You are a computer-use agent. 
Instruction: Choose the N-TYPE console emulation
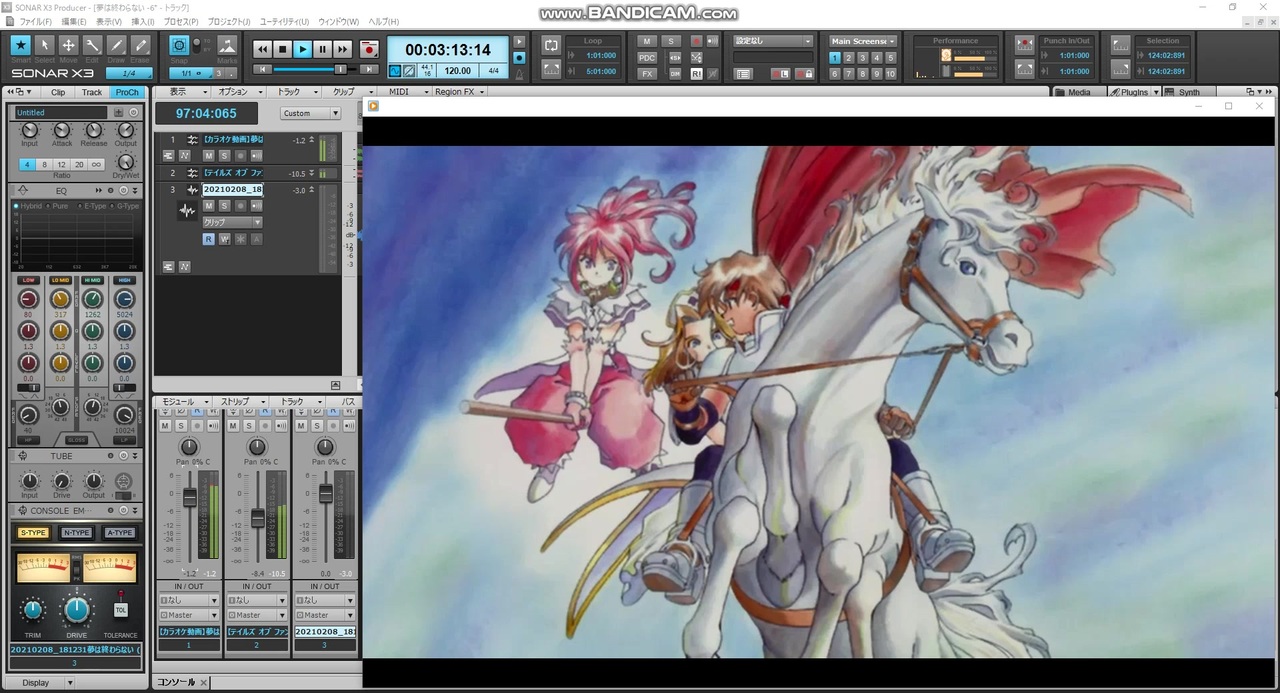tap(77, 533)
